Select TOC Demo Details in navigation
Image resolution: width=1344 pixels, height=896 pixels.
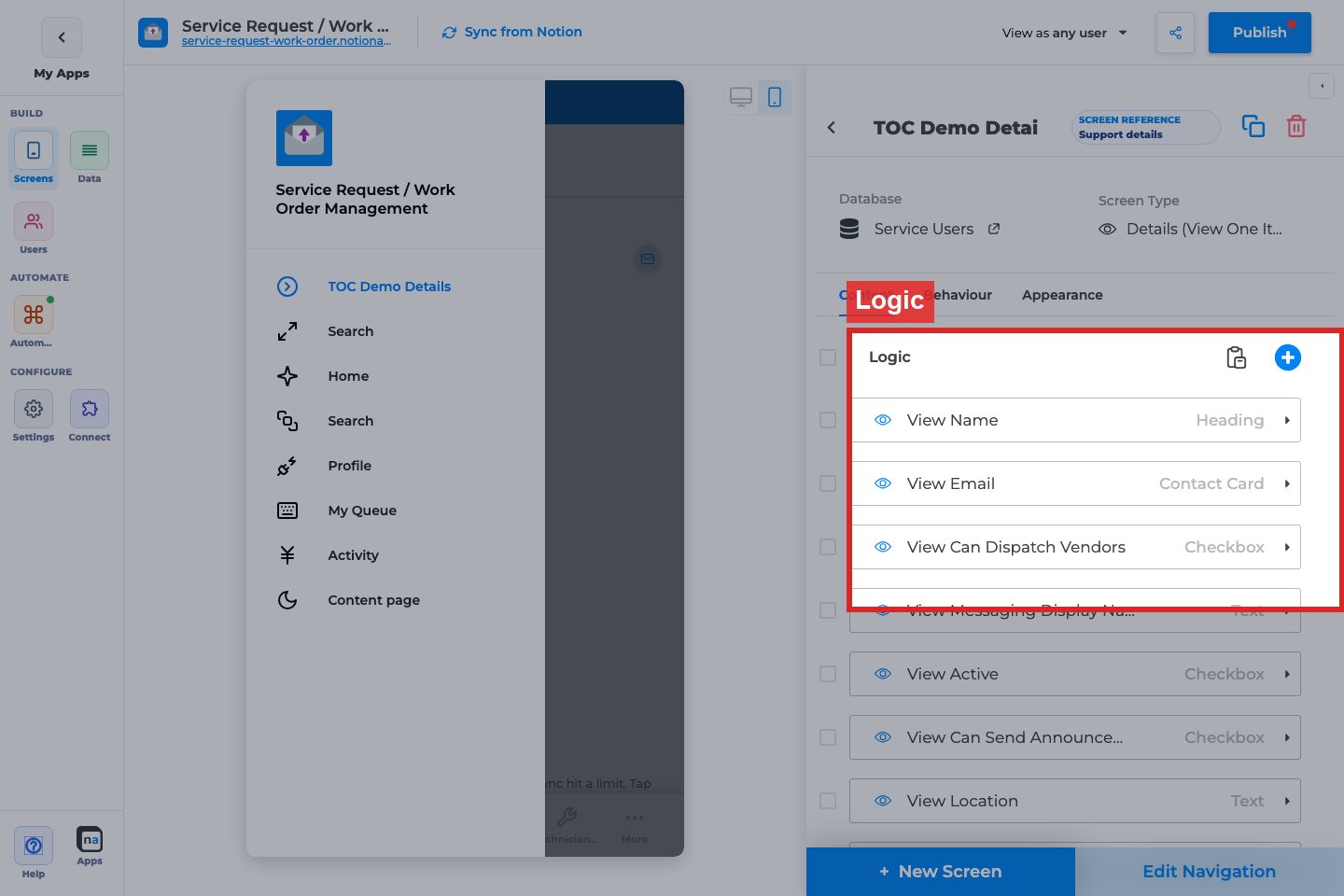click(389, 287)
